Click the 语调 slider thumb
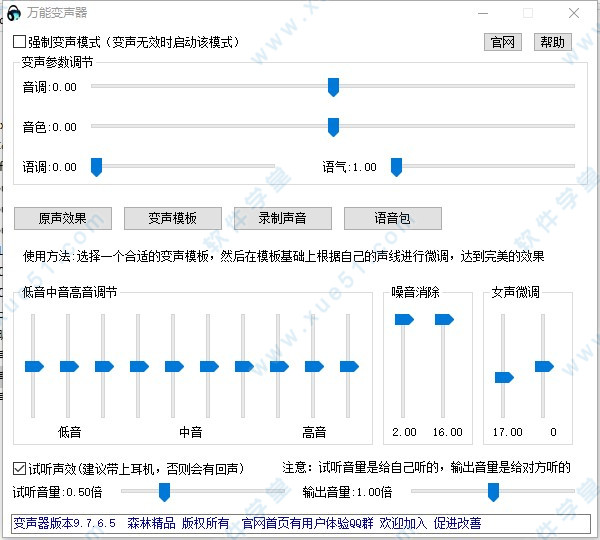600x540 pixels. point(96,167)
